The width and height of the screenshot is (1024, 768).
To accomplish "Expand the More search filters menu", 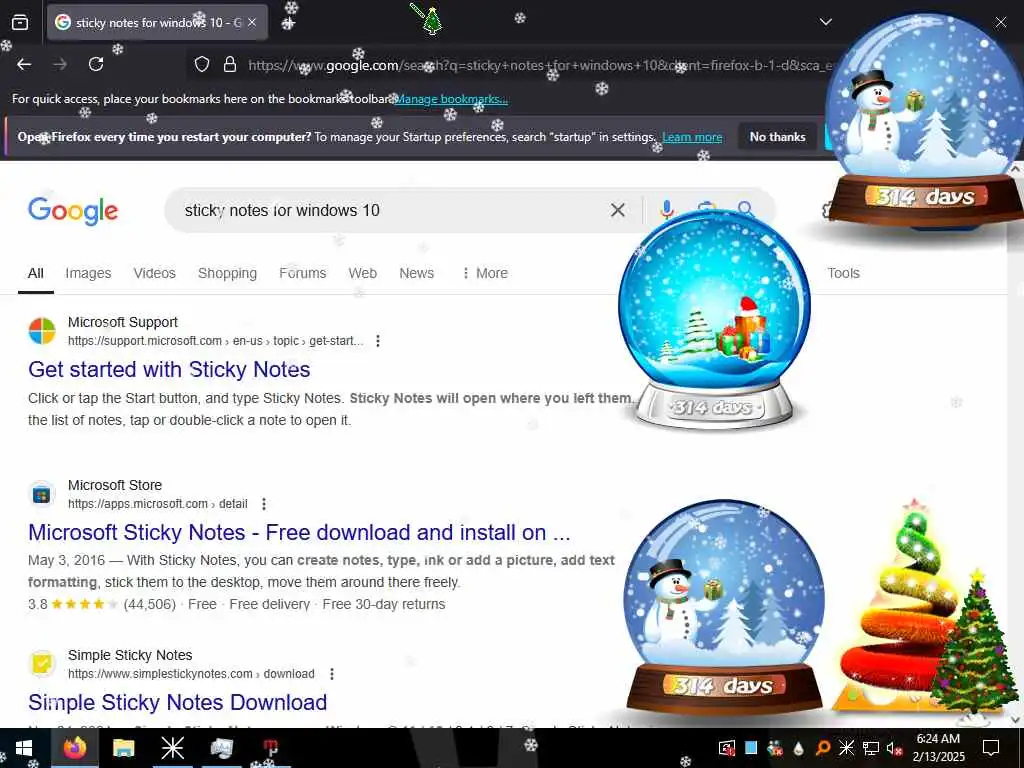I will (x=485, y=273).
